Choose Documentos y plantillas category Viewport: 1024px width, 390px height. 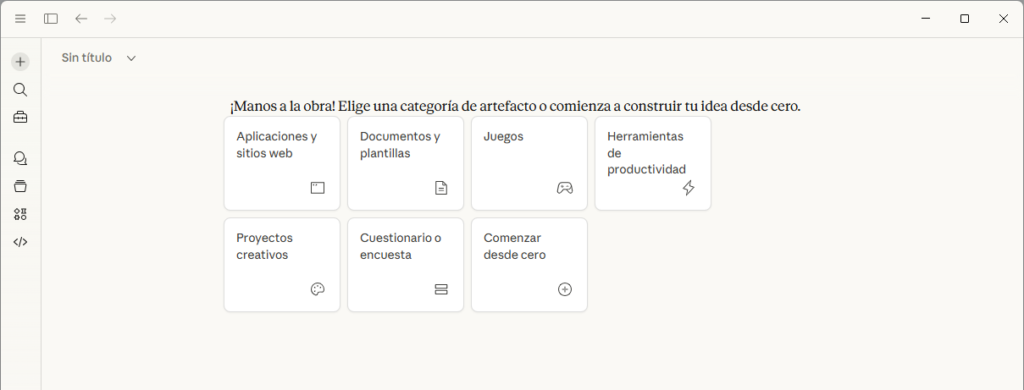(406, 163)
